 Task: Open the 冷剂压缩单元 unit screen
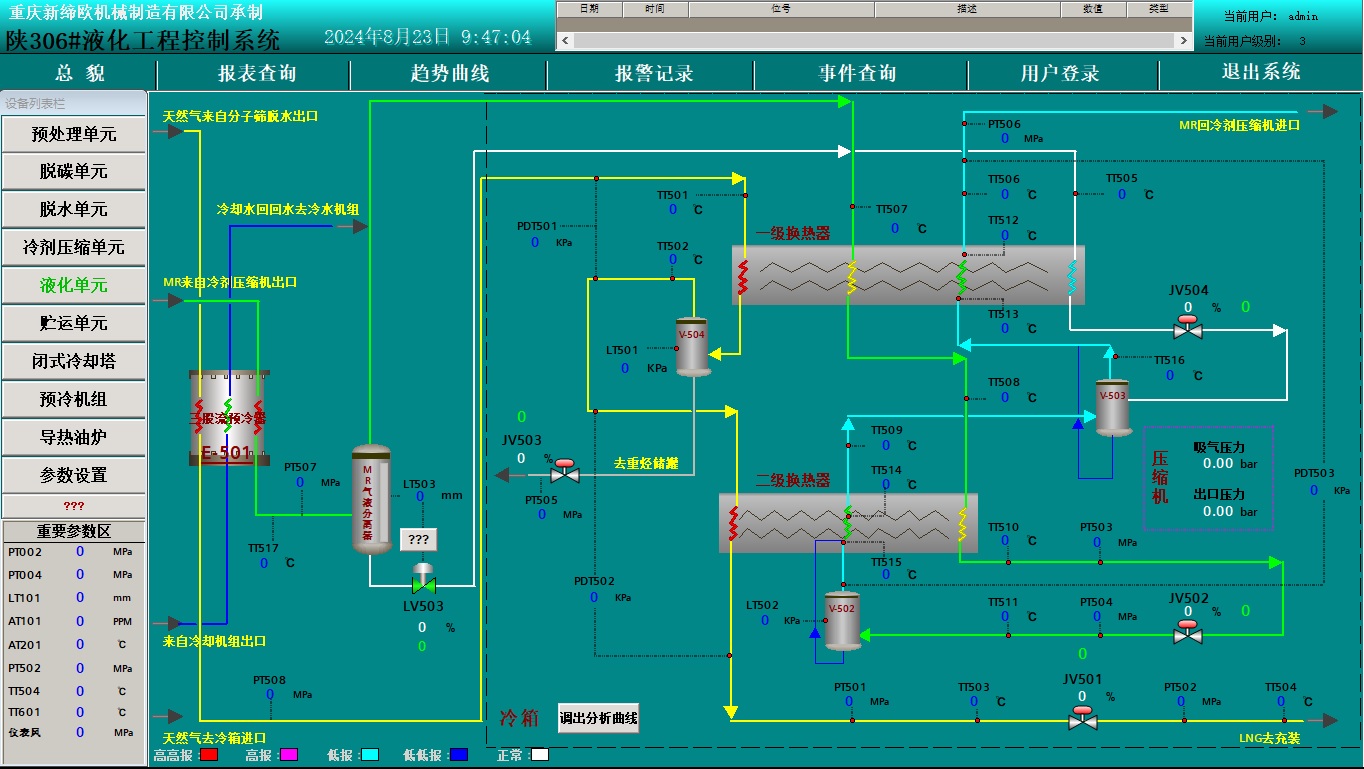click(x=74, y=247)
